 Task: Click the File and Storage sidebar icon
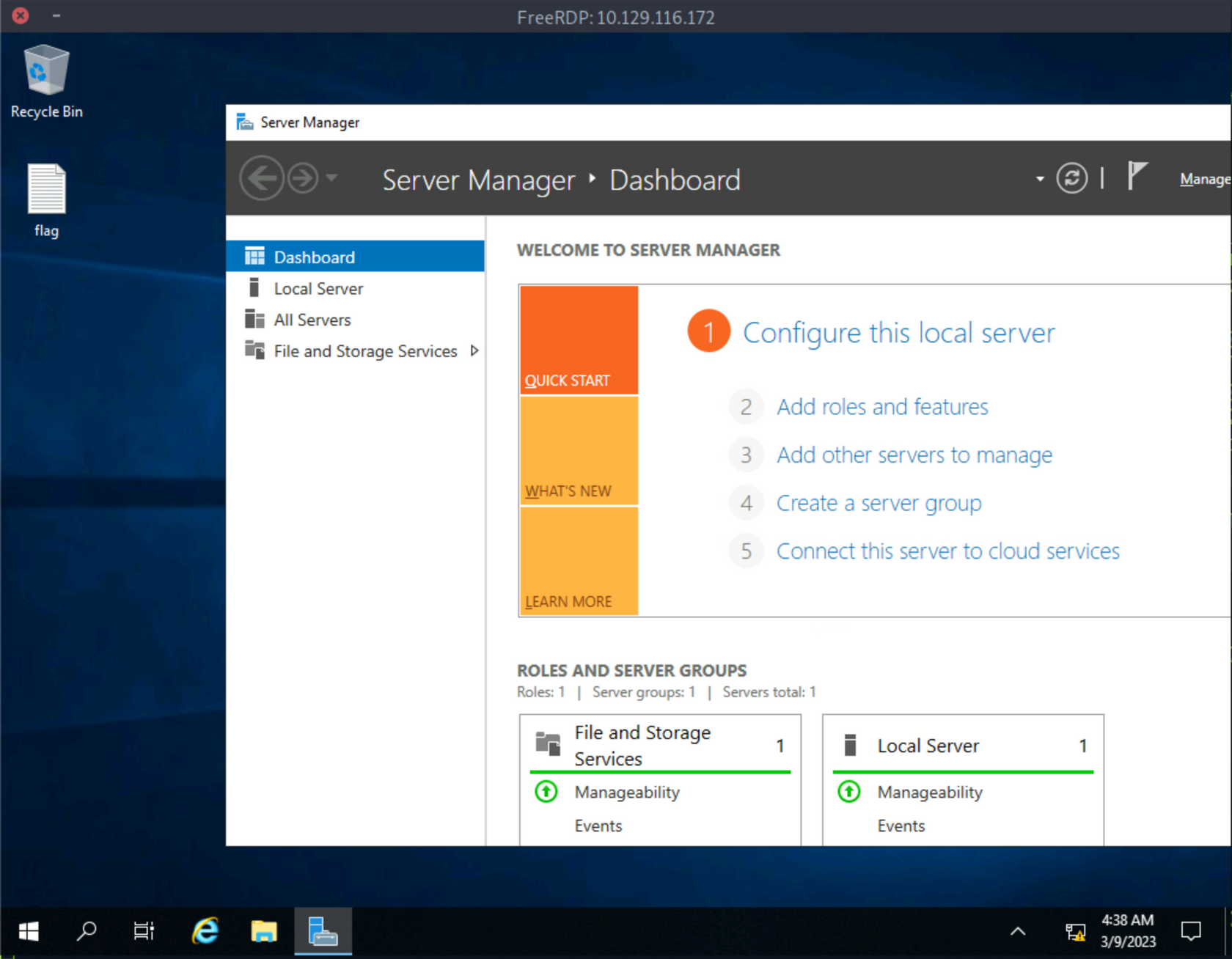pos(254,350)
